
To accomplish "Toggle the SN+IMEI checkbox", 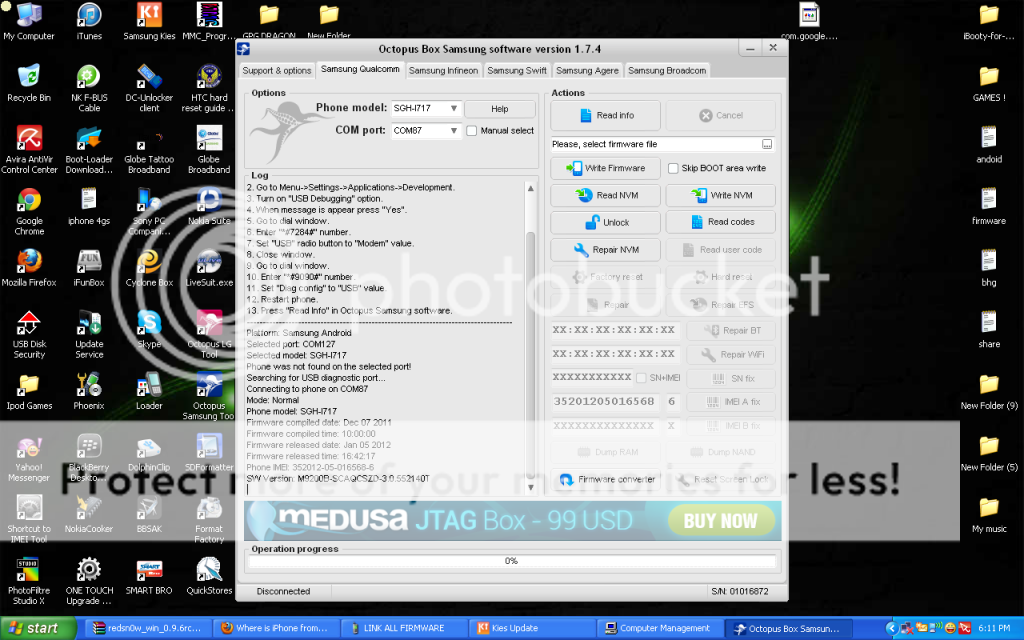I will tap(641, 378).
